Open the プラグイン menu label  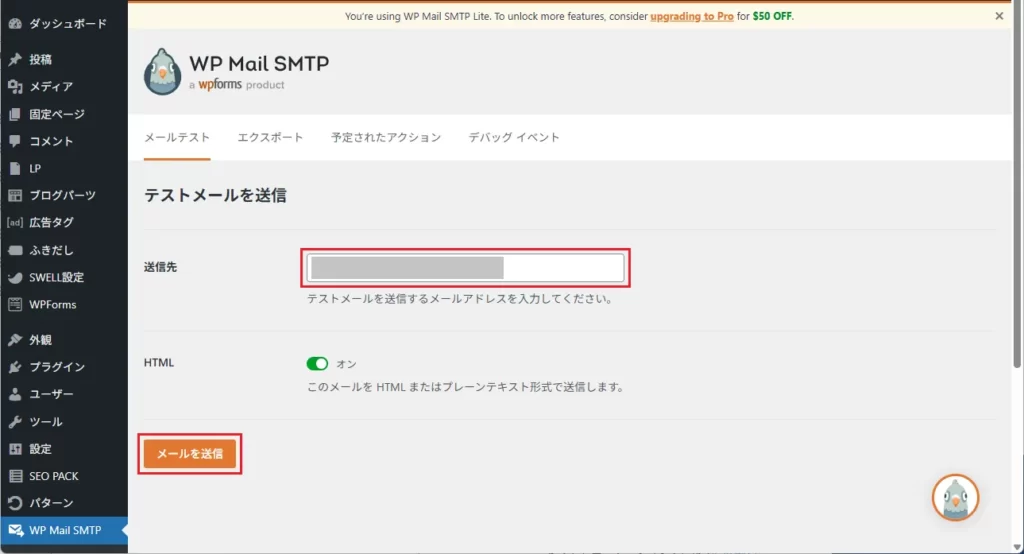pyautogui.click(x=57, y=367)
